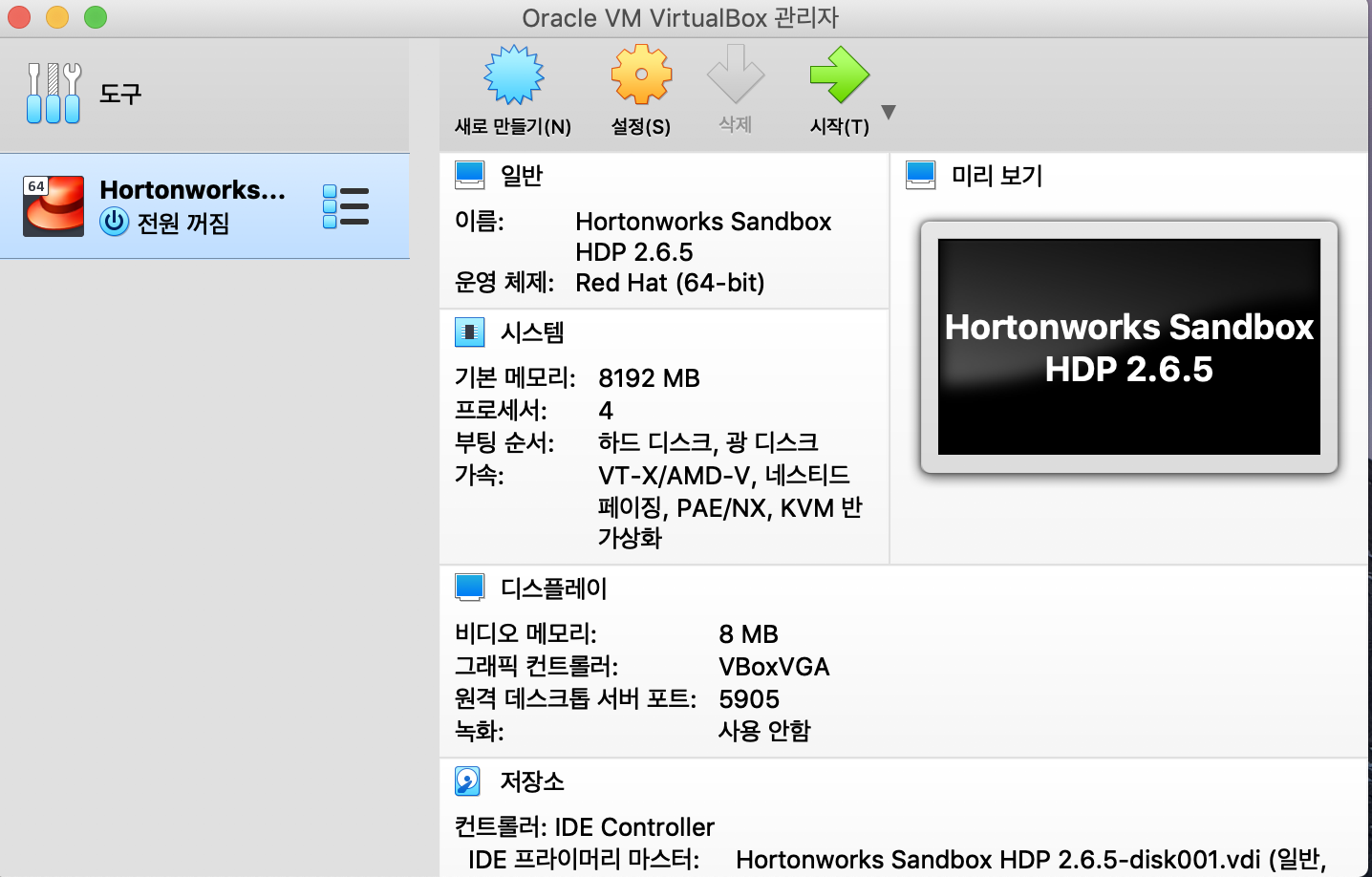This screenshot has width=1372, height=877.
Task: Open the 디스플레이 section header
Action: pos(554,588)
